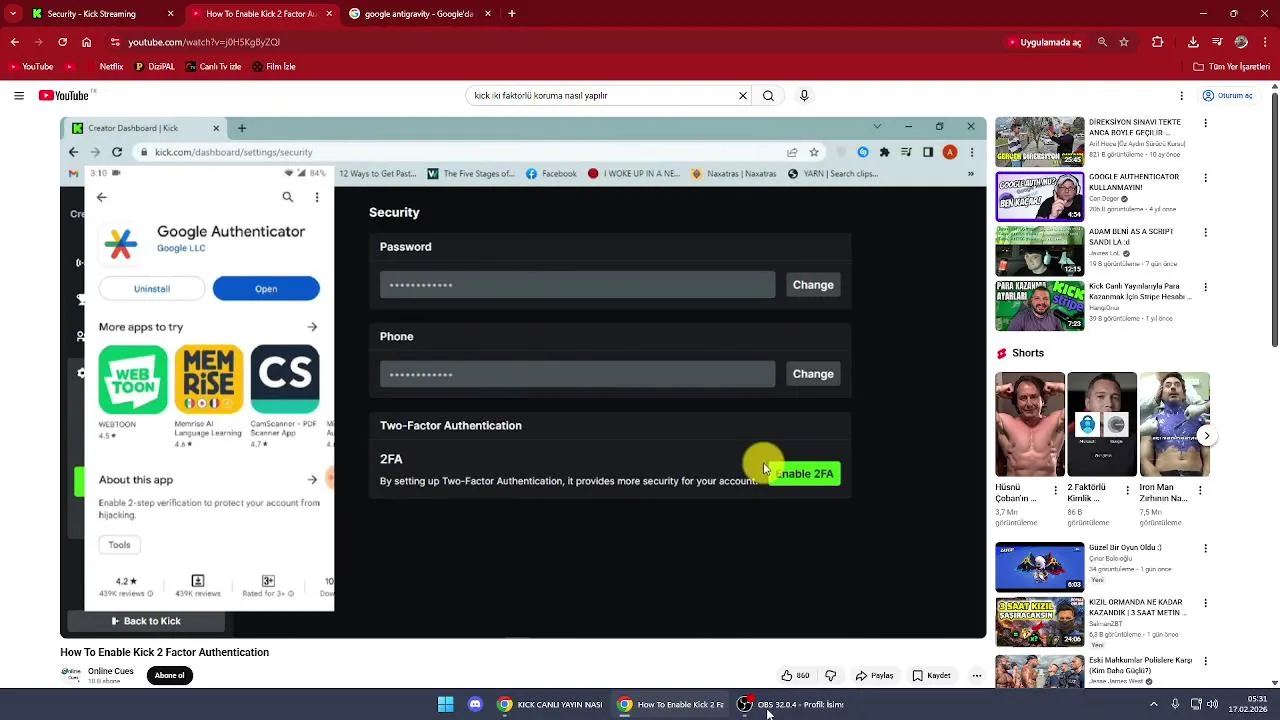Open options for Google Authenticator Kullanmayın video

tap(1205, 178)
